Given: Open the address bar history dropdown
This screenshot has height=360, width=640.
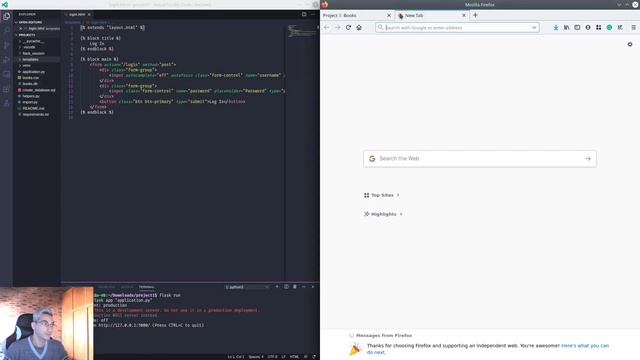Looking at the screenshot, I should click(x=534, y=27).
